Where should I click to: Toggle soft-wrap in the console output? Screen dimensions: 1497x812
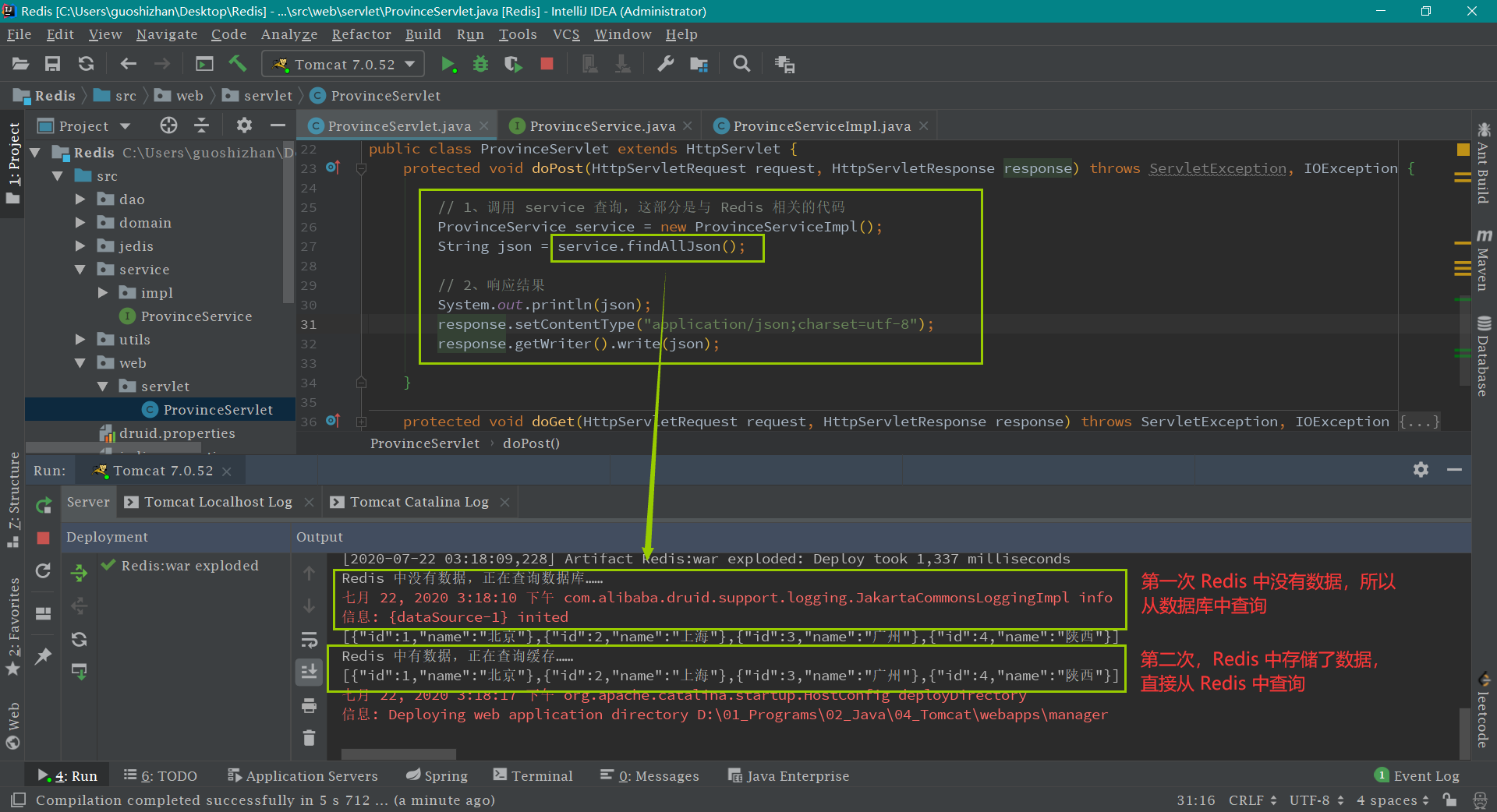[310, 641]
